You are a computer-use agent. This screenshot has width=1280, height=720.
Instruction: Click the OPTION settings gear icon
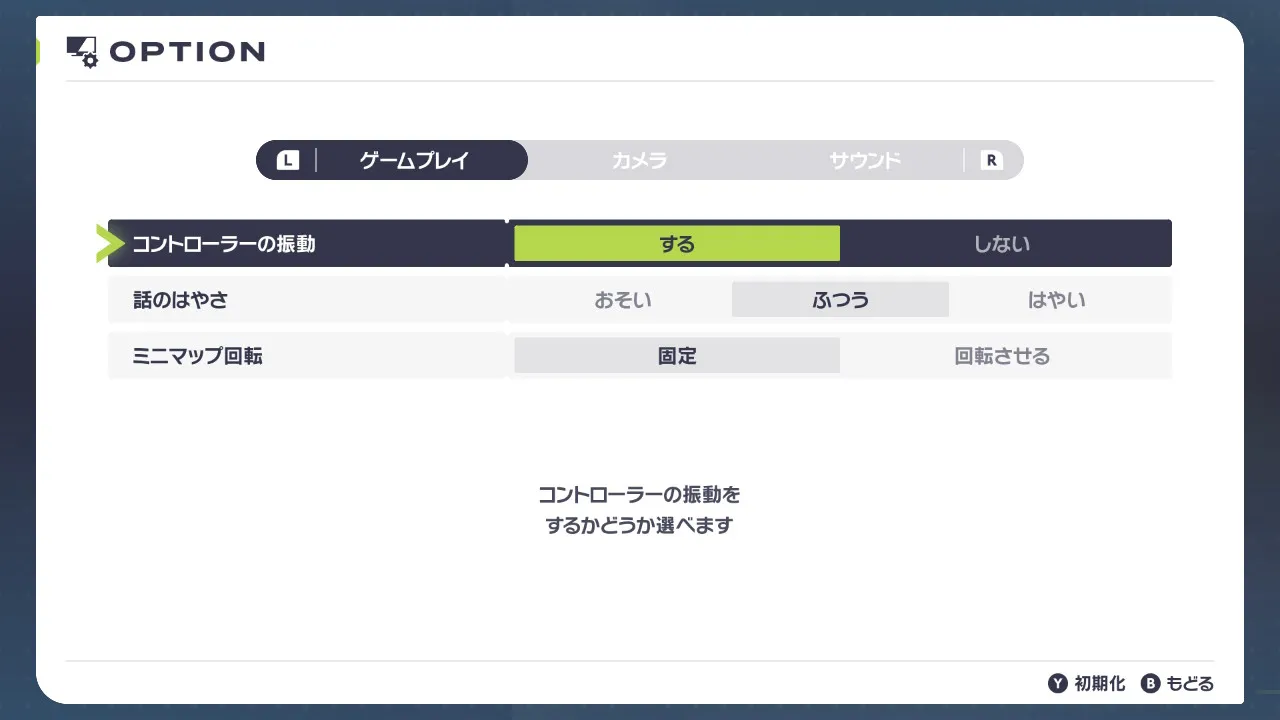pos(82,51)
